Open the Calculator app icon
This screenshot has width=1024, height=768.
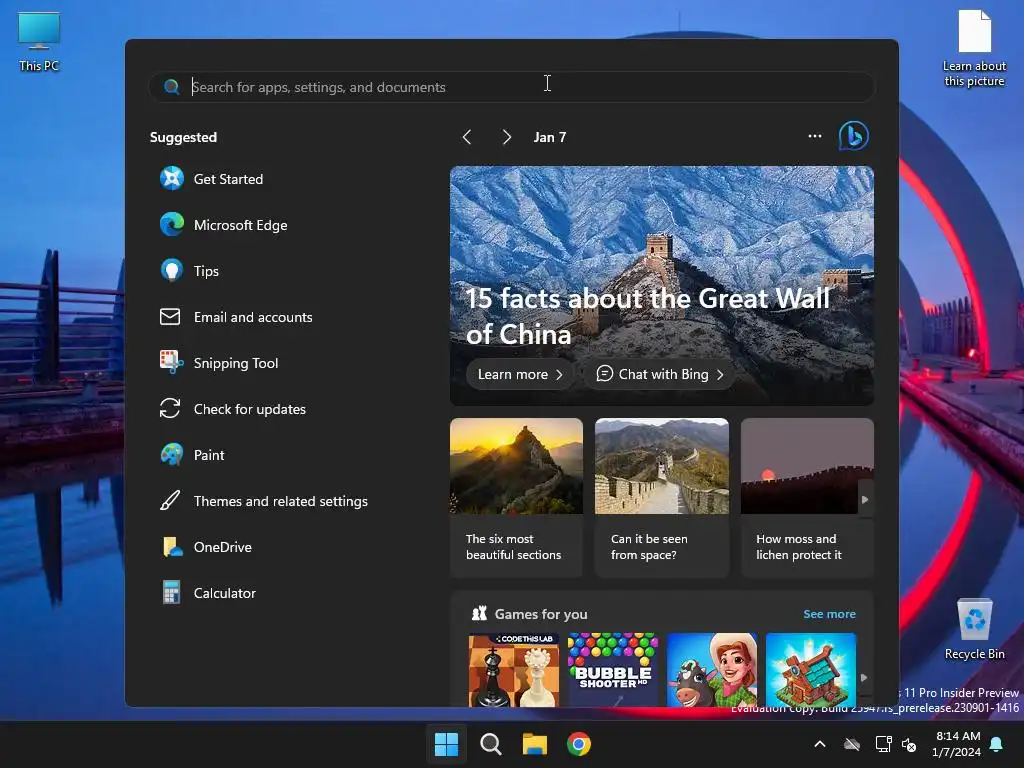click(172, 593)
